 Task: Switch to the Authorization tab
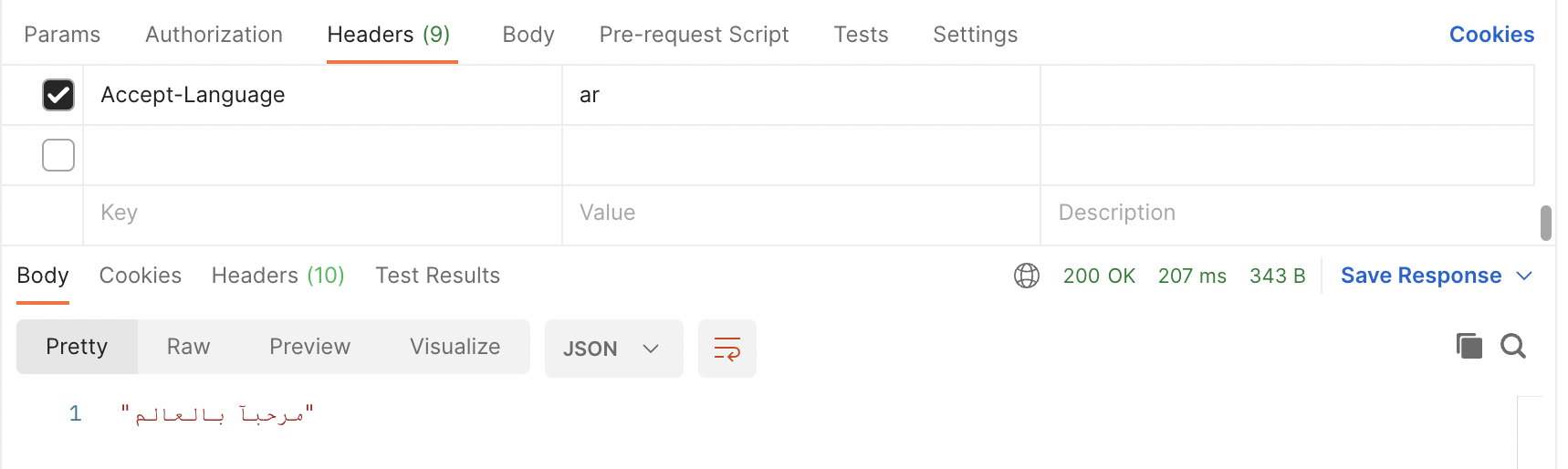point(214,35)
